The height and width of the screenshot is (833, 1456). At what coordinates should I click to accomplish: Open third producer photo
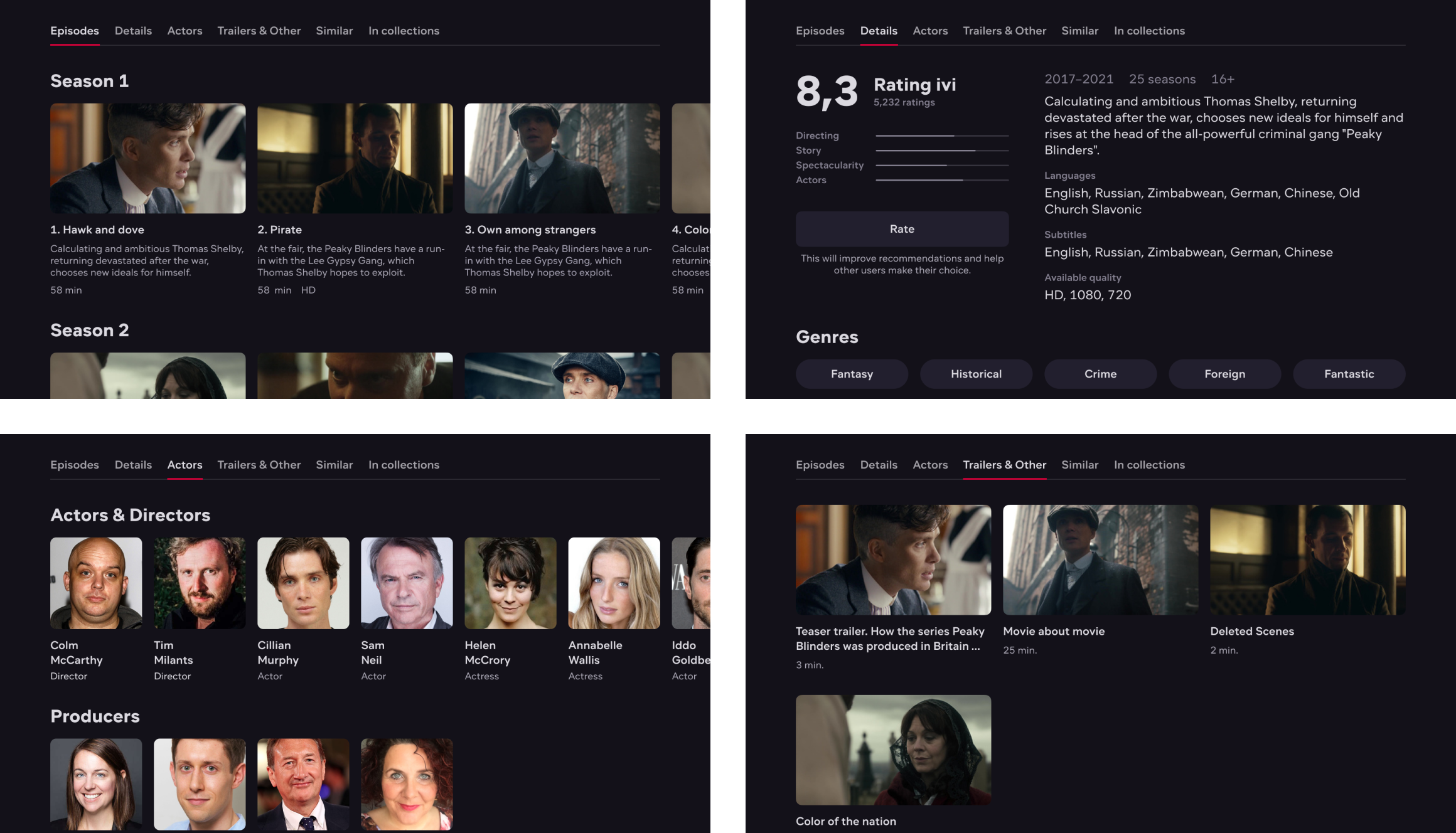[x=303, y=784]
